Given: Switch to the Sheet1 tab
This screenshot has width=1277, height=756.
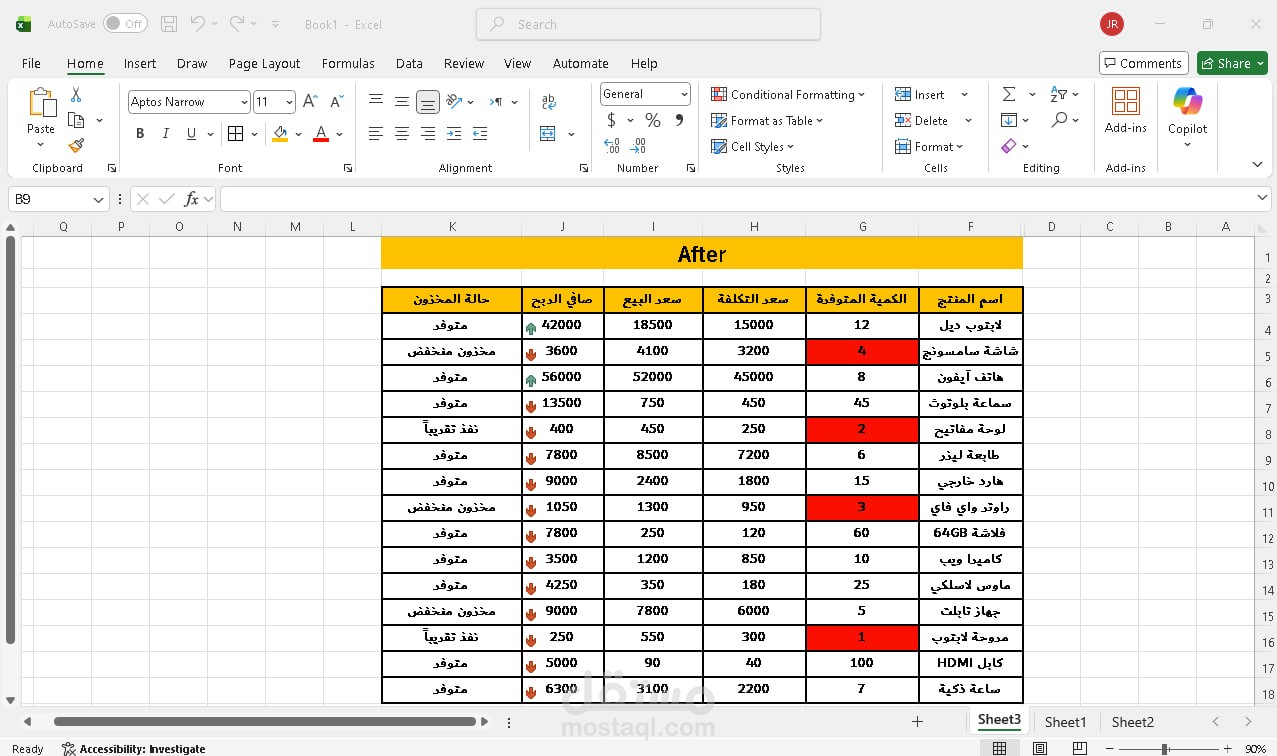Looking at the screenshot, I should point(1065,722).
